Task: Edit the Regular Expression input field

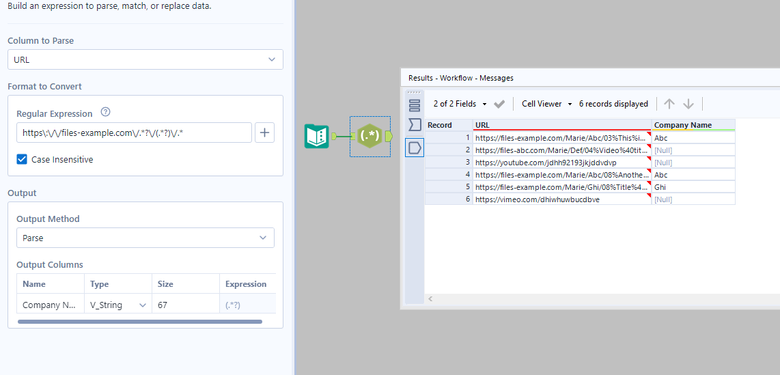Action: pos(134,133)
